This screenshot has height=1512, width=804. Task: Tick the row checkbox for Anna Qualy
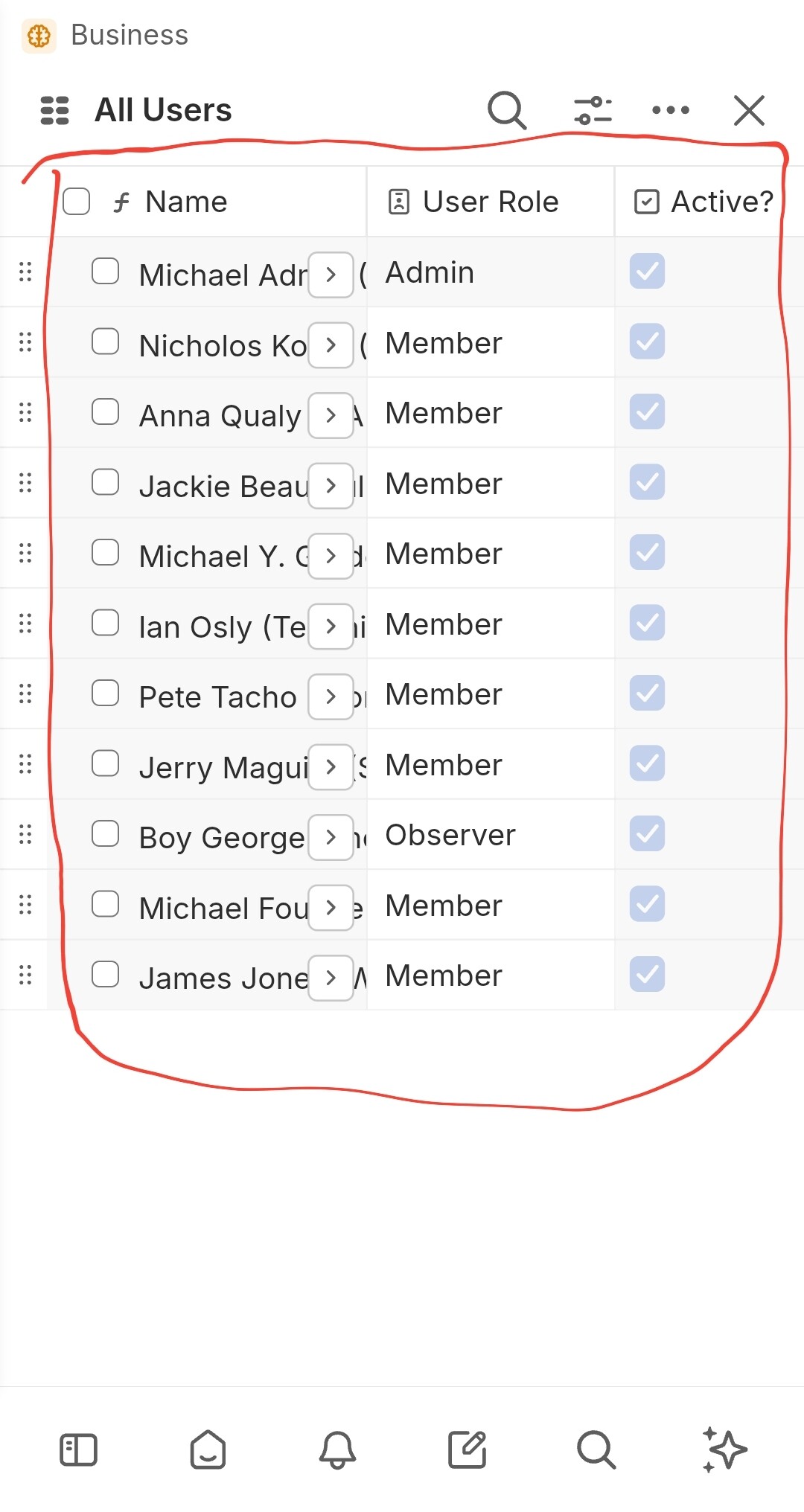click(x=105, y=412)
